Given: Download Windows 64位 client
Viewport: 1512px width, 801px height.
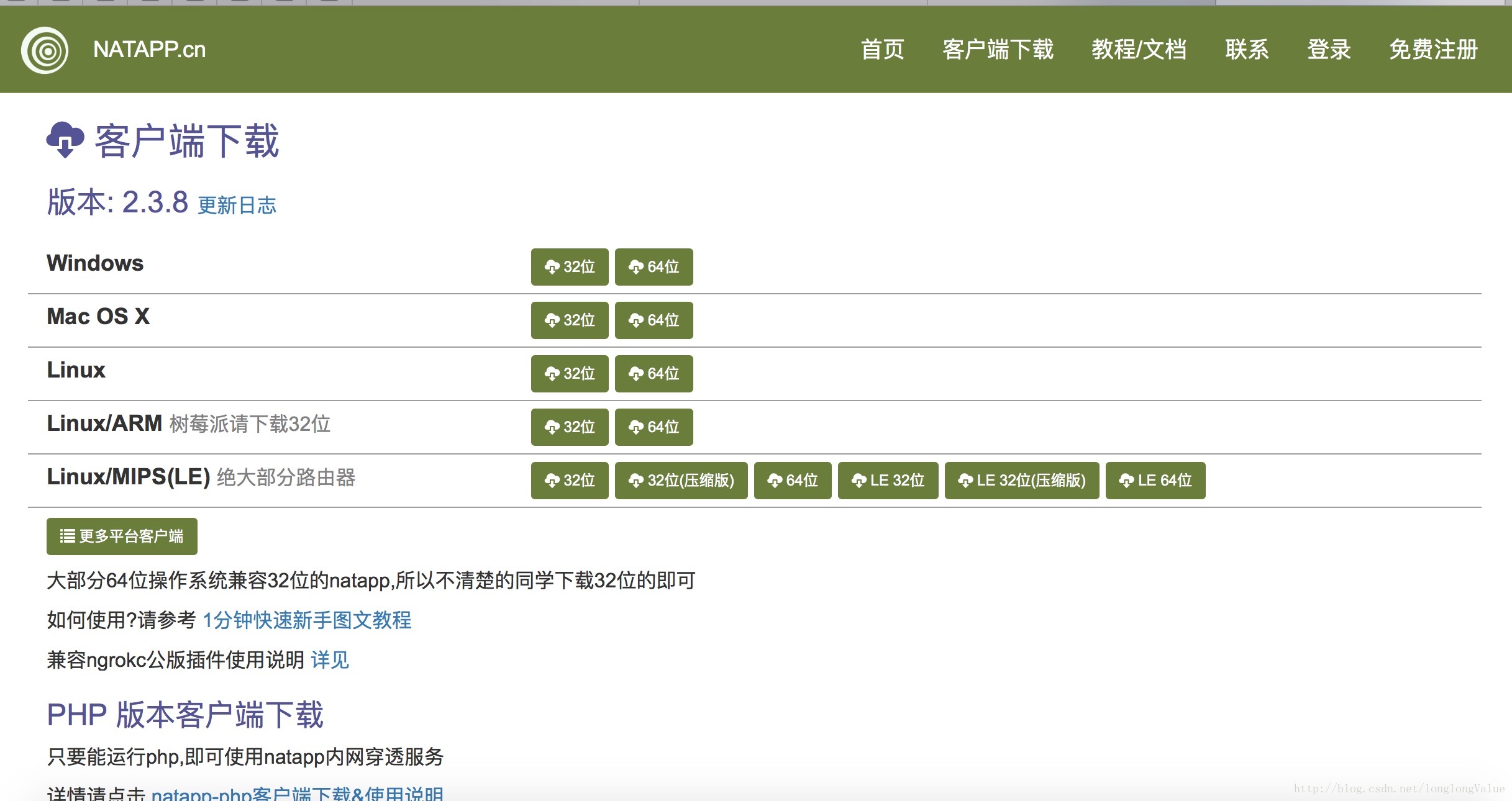Looking at the screenshot, I should [654, 267].
